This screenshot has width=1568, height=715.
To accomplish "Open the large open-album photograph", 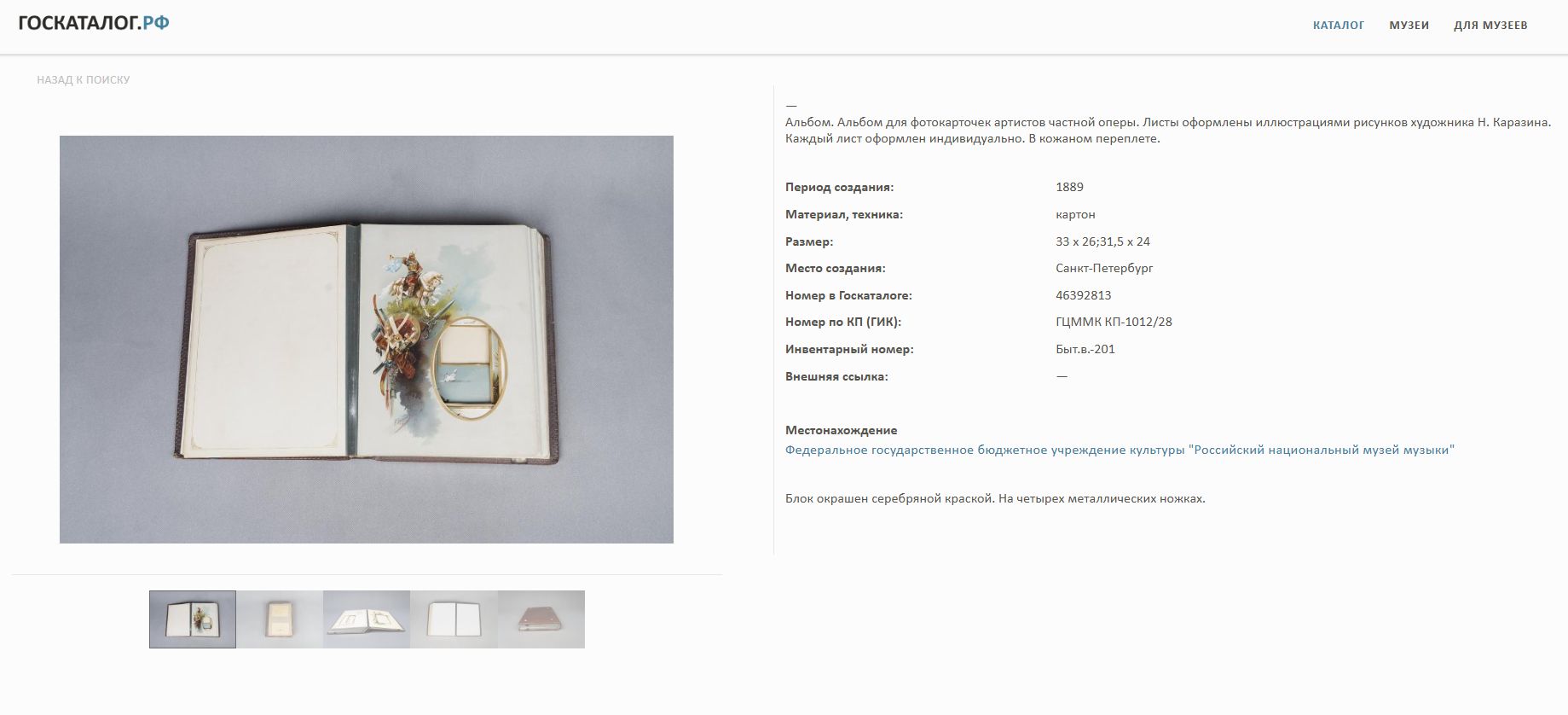I will coord(367,340).
